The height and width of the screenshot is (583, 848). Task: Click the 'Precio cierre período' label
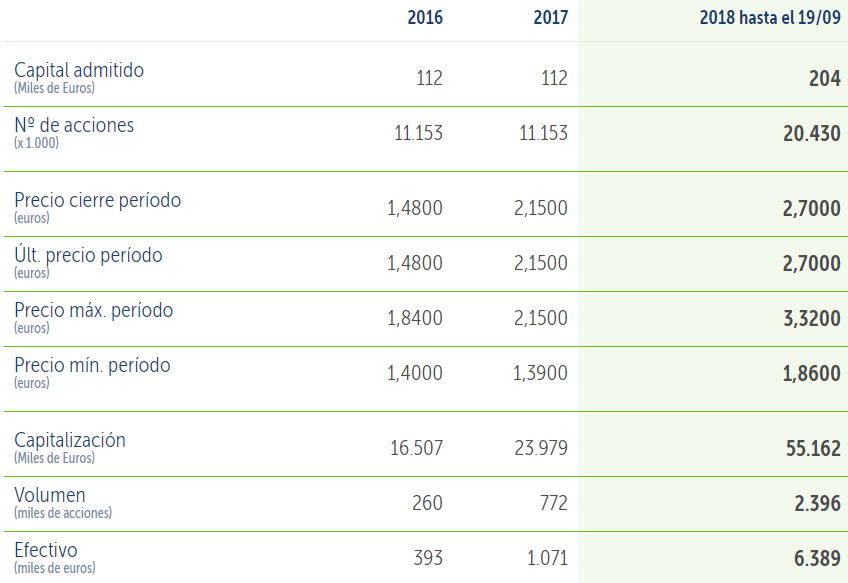tap(98, 200)
